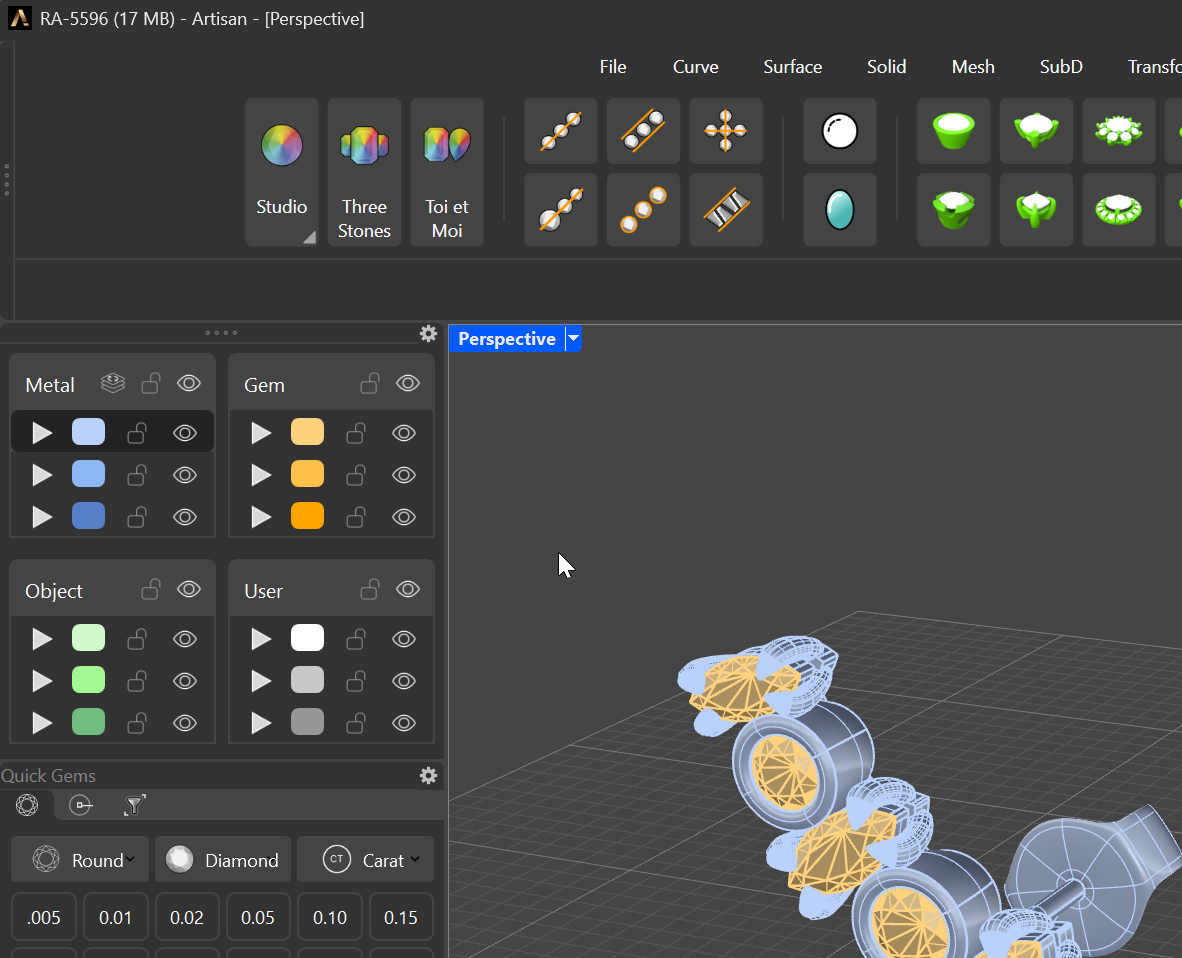This screenshot has width=1182, height=958.
Task: Click the pale green Object color swatch
Action: [x=88, y=638]
